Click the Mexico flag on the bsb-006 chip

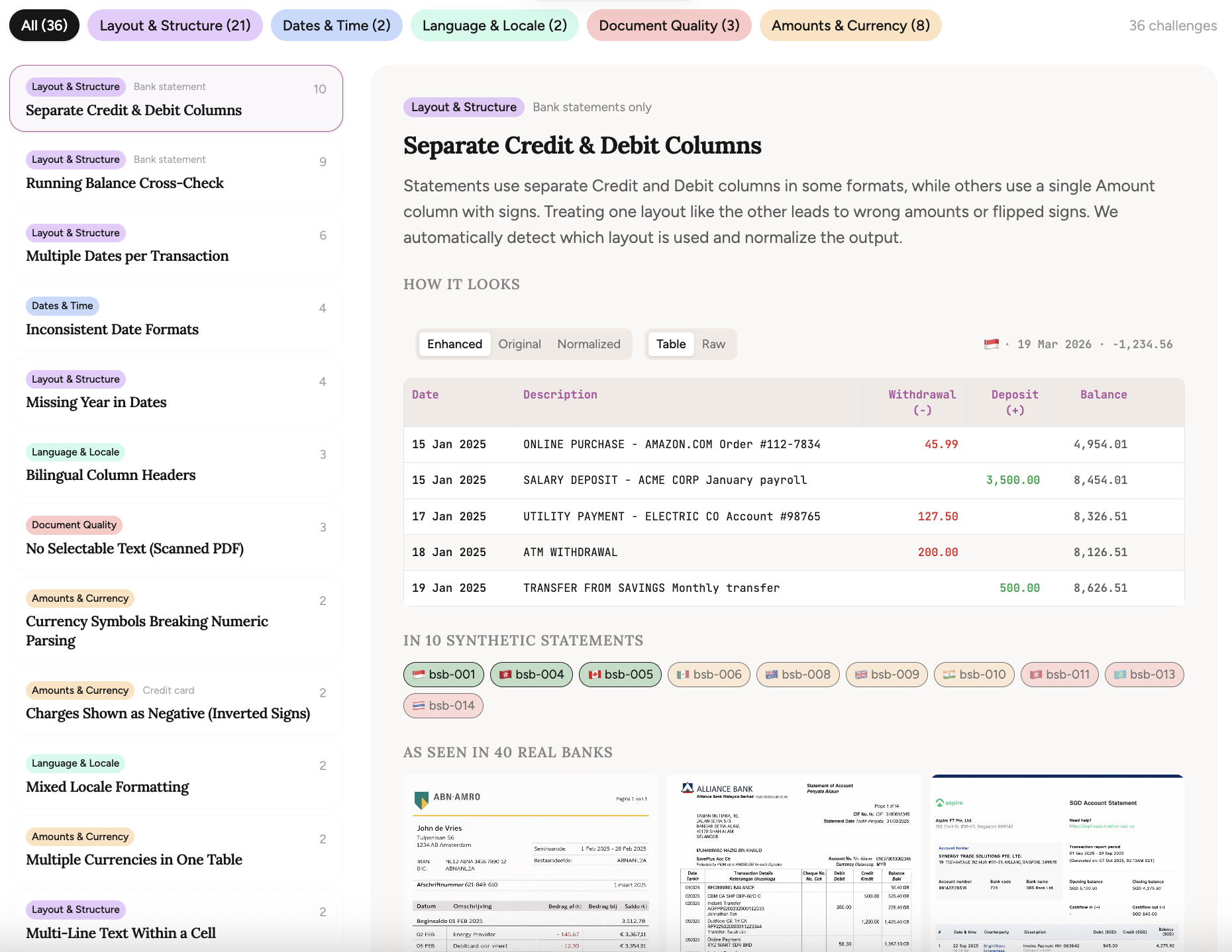tap(684, 675)
